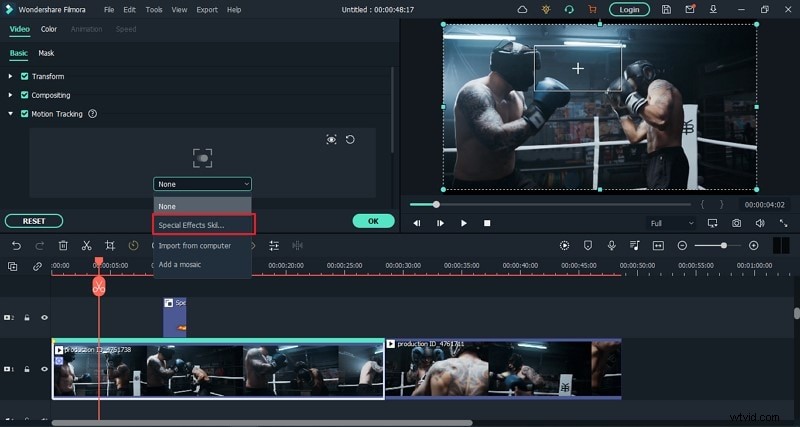Viewport: 800px width, 427px height.
Task: Zoom out timeline with minus icon
Action: coord(682,245)
